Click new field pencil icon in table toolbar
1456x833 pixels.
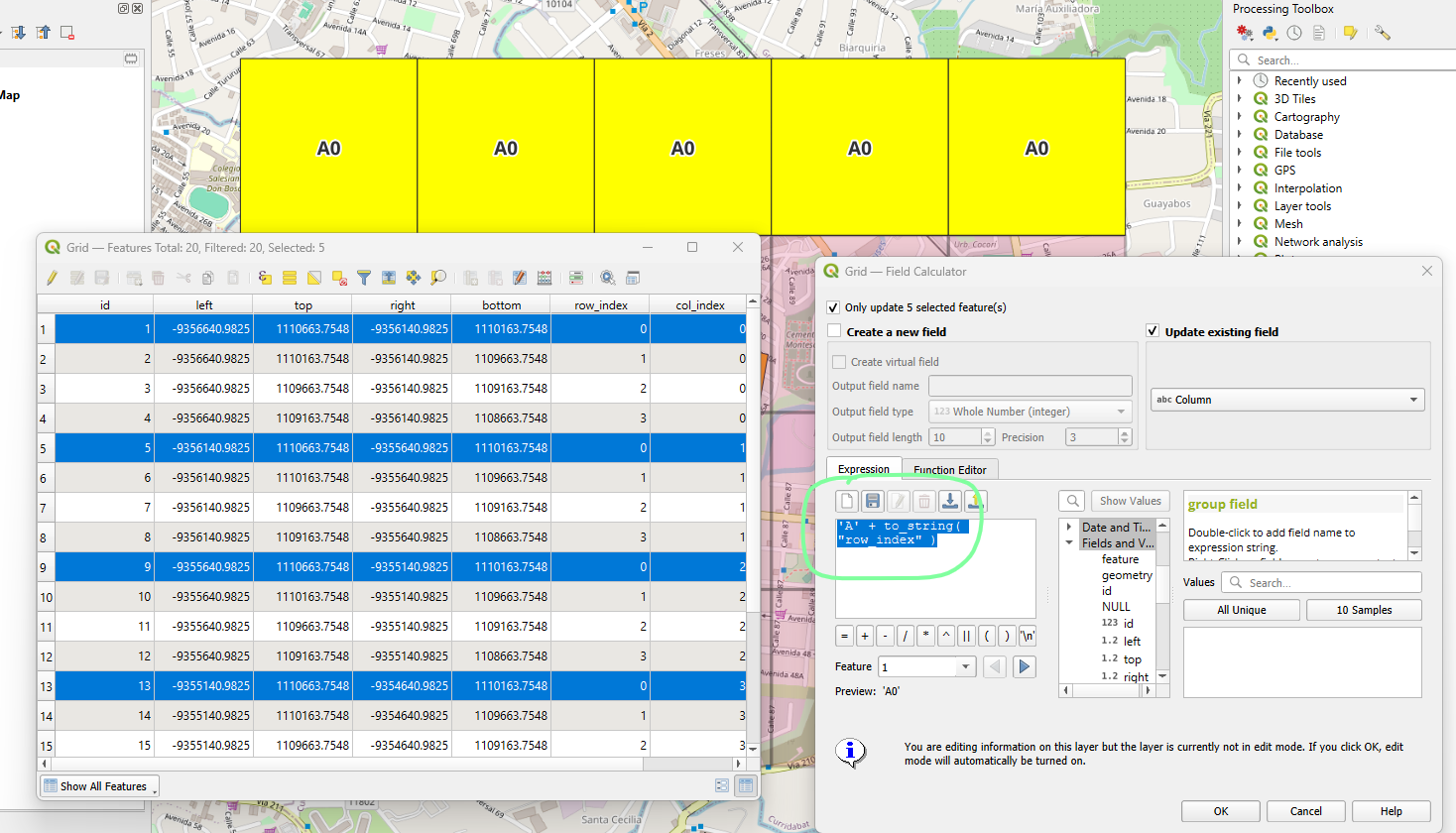(519, 278)
